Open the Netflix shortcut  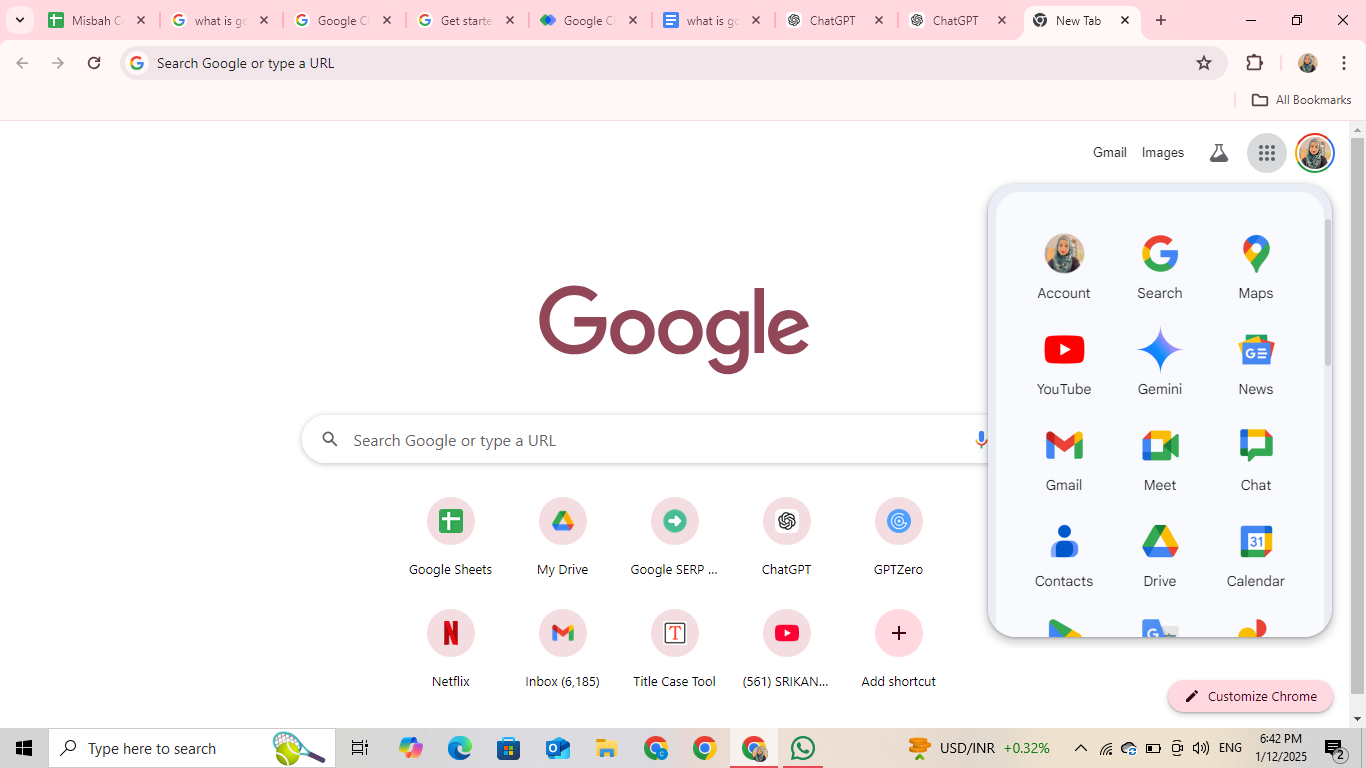(451, 650)
